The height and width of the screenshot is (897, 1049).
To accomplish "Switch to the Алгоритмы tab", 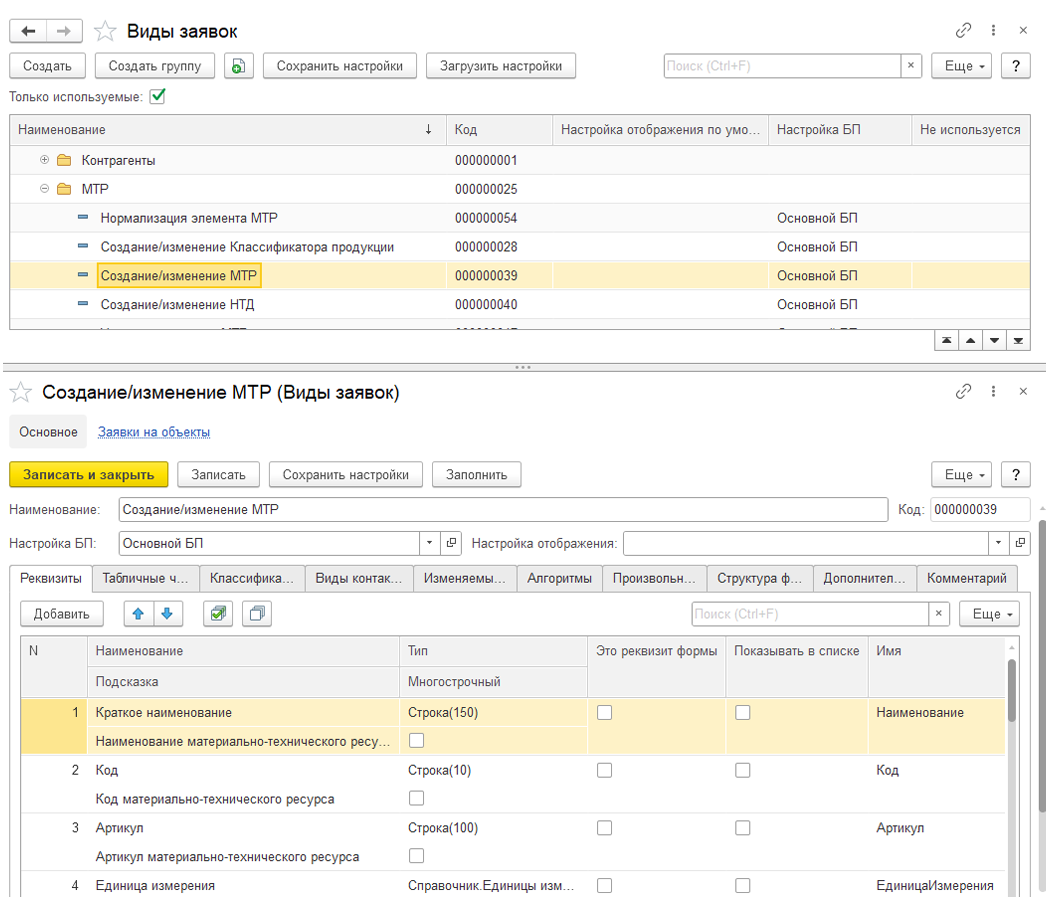I will [x=559, y=578].
